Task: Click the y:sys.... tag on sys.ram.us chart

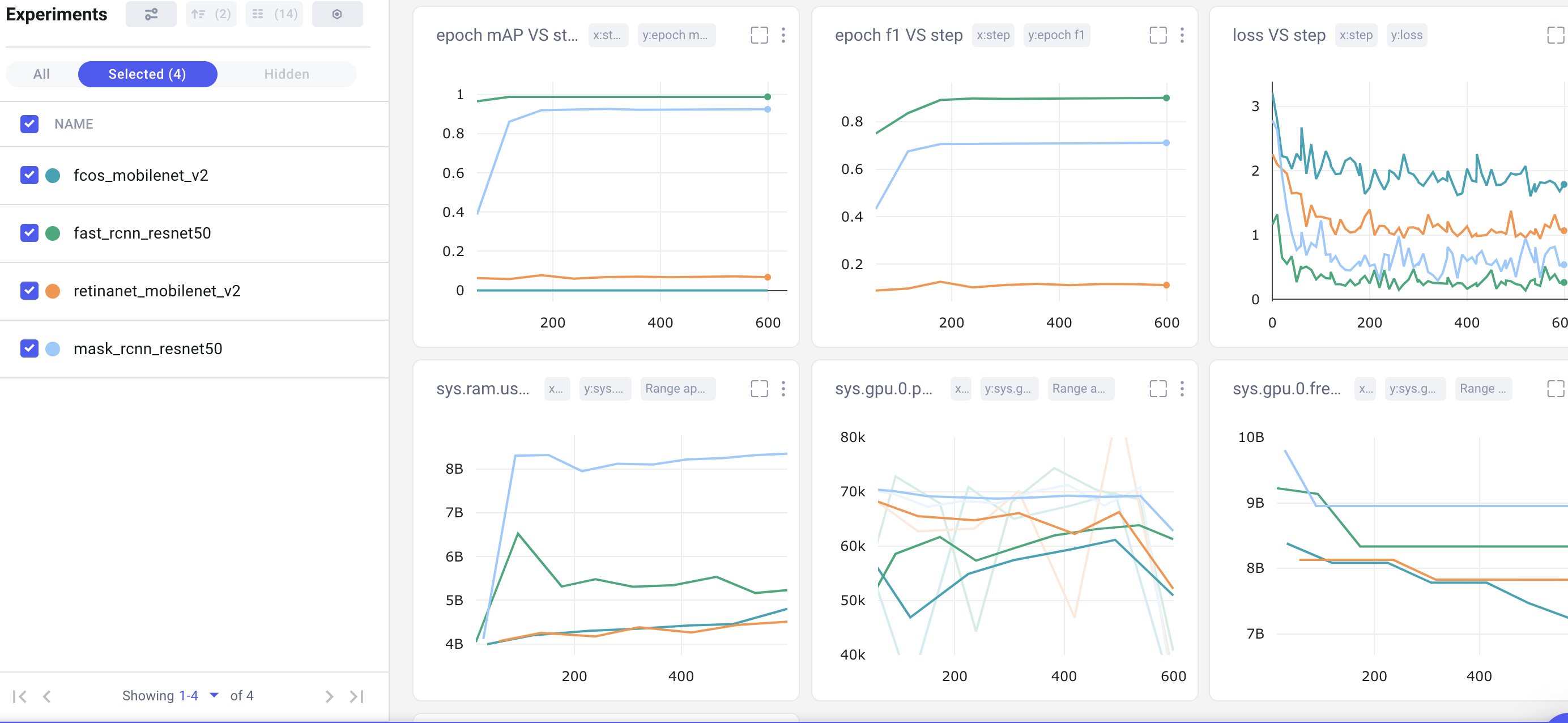Action: click(605, 389)
